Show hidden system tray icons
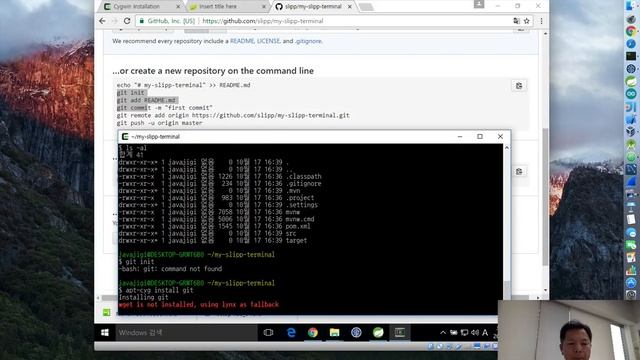Viewport: 640px width, 360px height. 443,333
